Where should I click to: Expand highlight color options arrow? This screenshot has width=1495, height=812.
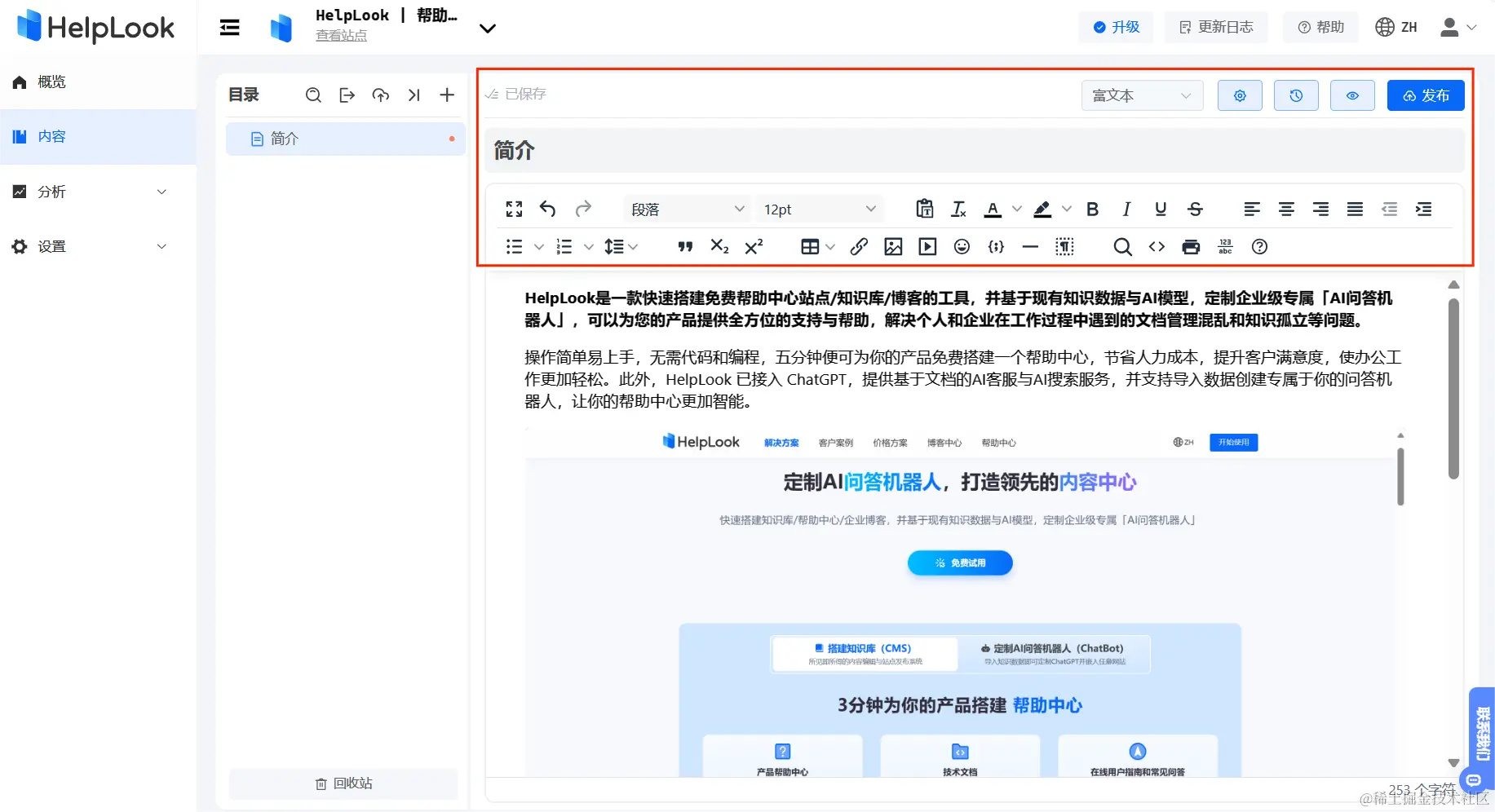pyautogui.click(x=1066, y=210)
